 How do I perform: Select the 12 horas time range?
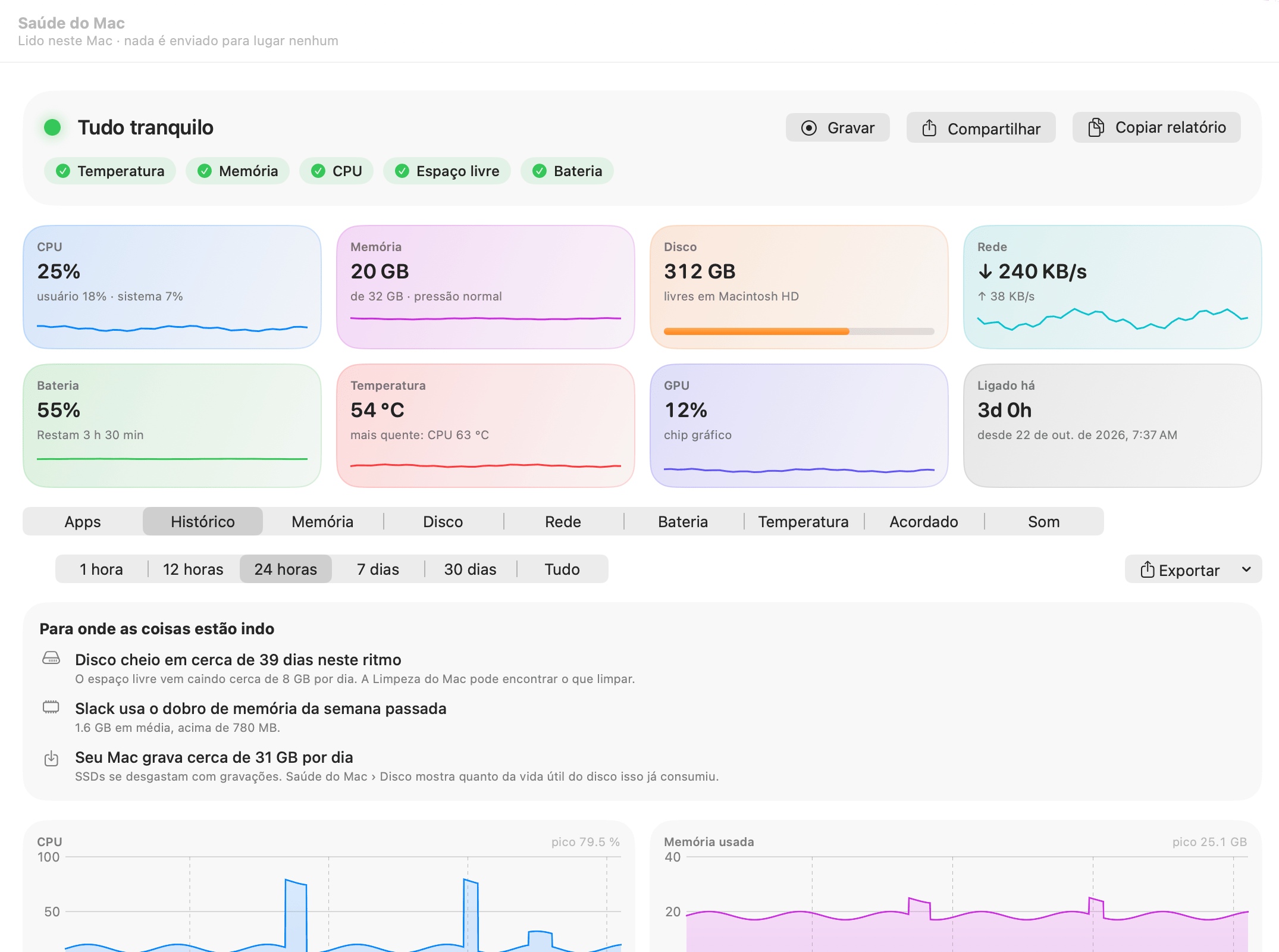pos(193,569)
